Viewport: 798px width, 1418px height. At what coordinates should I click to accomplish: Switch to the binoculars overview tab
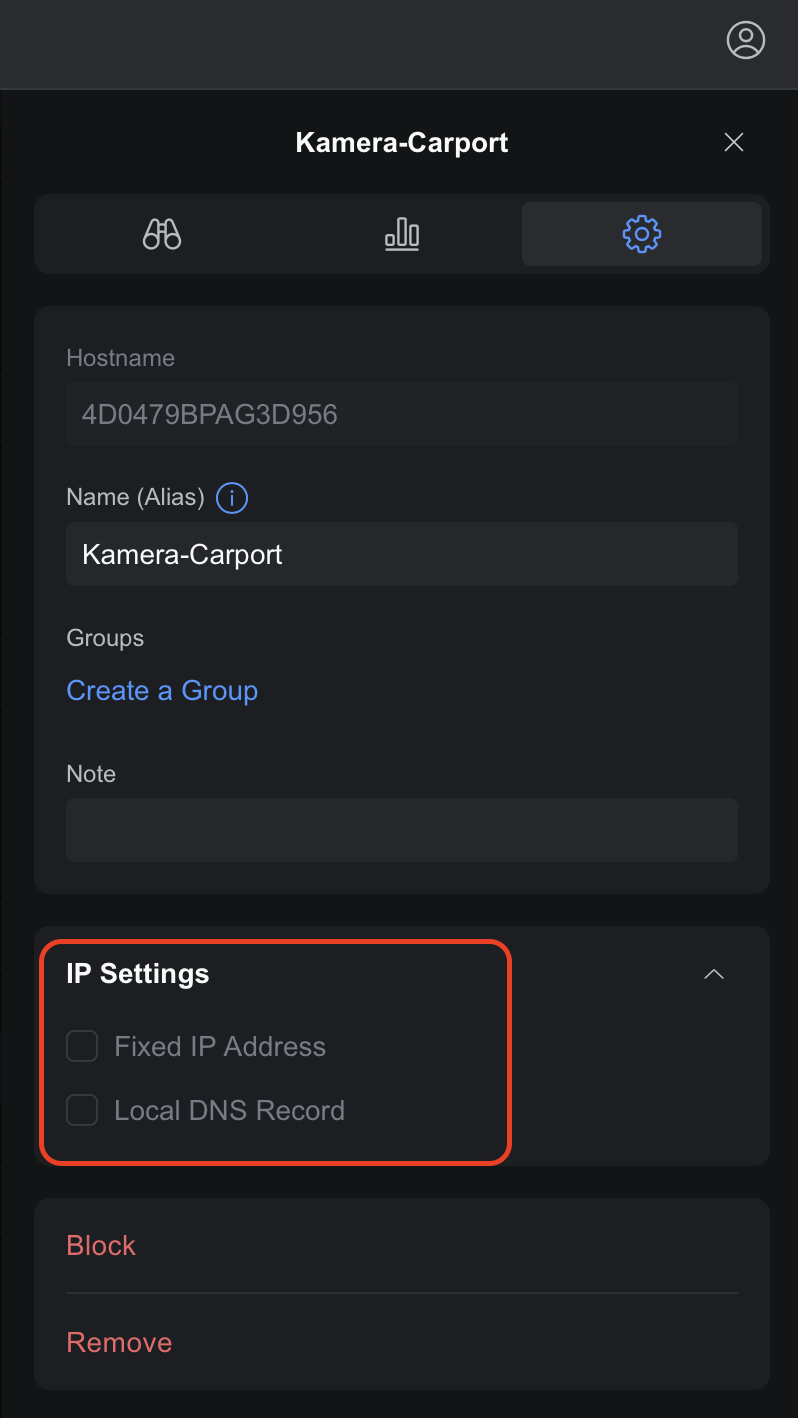coord(162,234)
